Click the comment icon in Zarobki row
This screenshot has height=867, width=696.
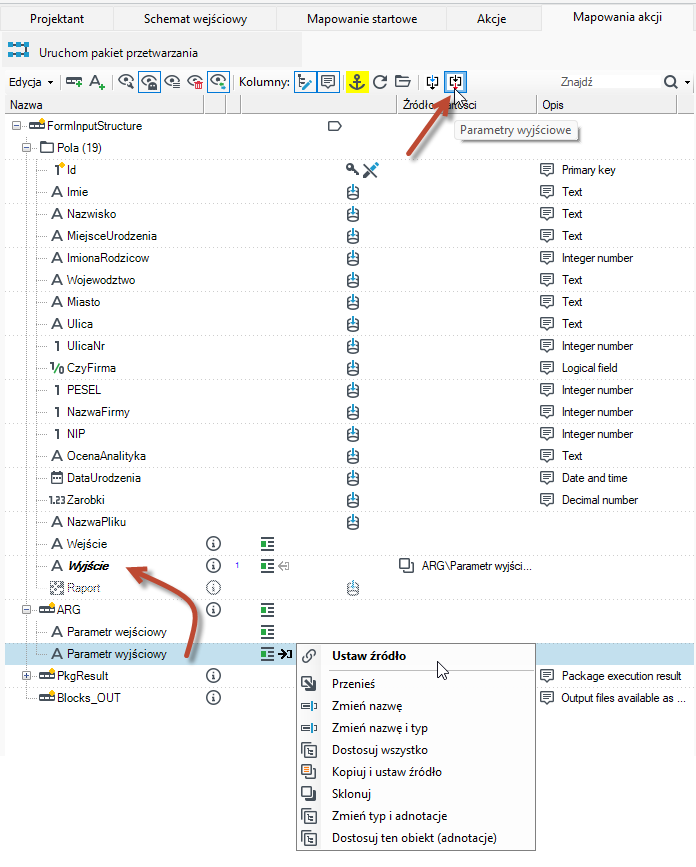point(547,500)
